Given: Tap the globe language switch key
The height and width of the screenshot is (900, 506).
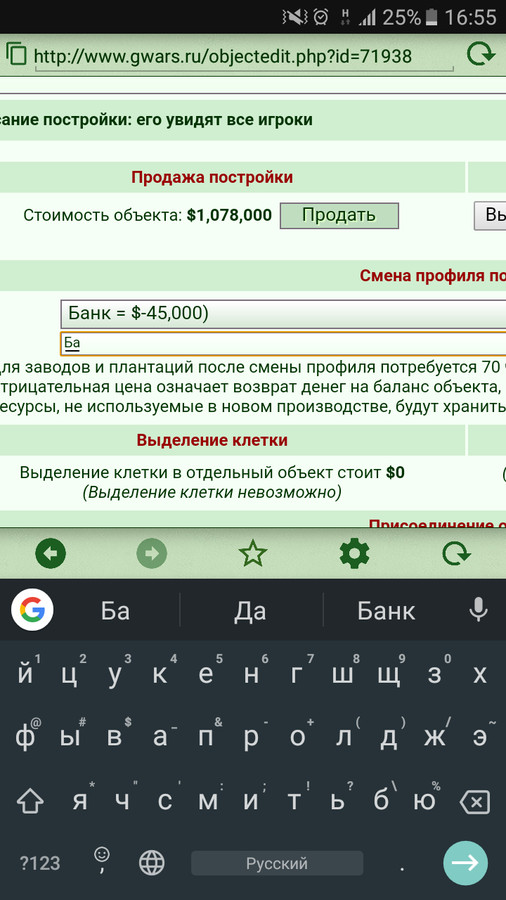Looking at the screenshot, I should (152, 863).
